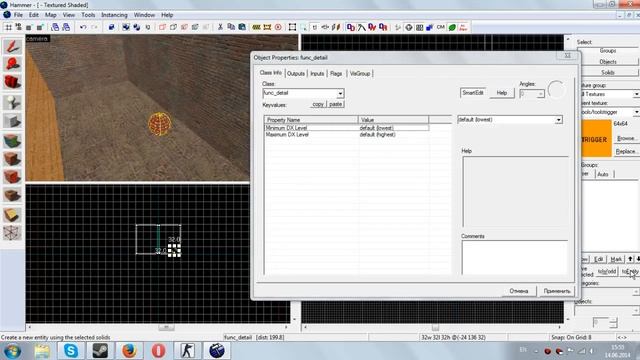Select the Maximum DX Level row
Screen dimensions: 640x360
[x=347, y=135]
